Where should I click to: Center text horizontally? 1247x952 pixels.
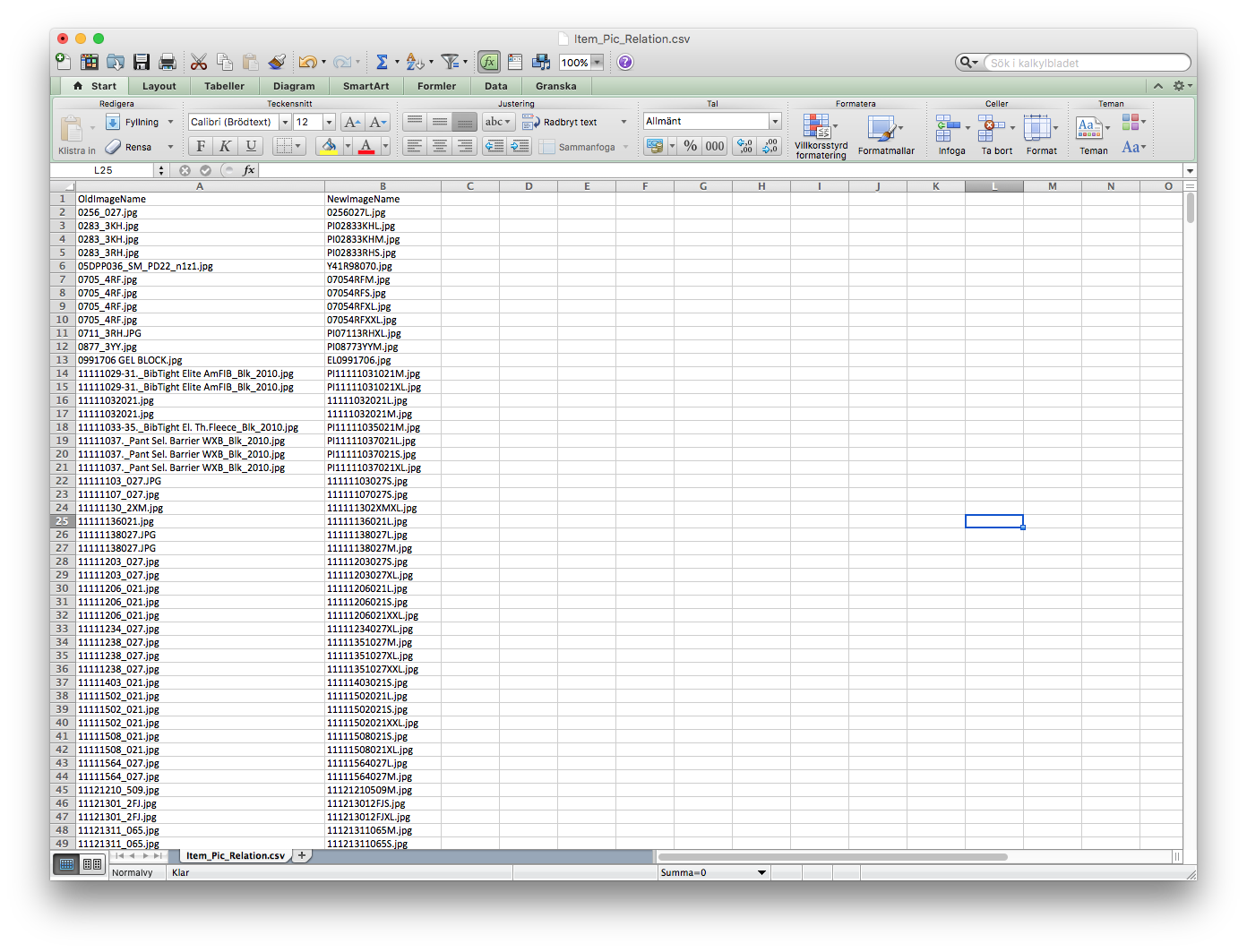(439, 146)
